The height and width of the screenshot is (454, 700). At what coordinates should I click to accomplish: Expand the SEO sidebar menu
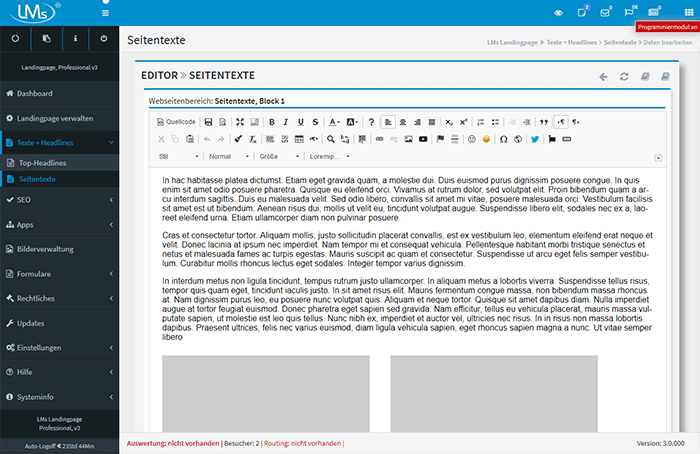click(59, 200)
